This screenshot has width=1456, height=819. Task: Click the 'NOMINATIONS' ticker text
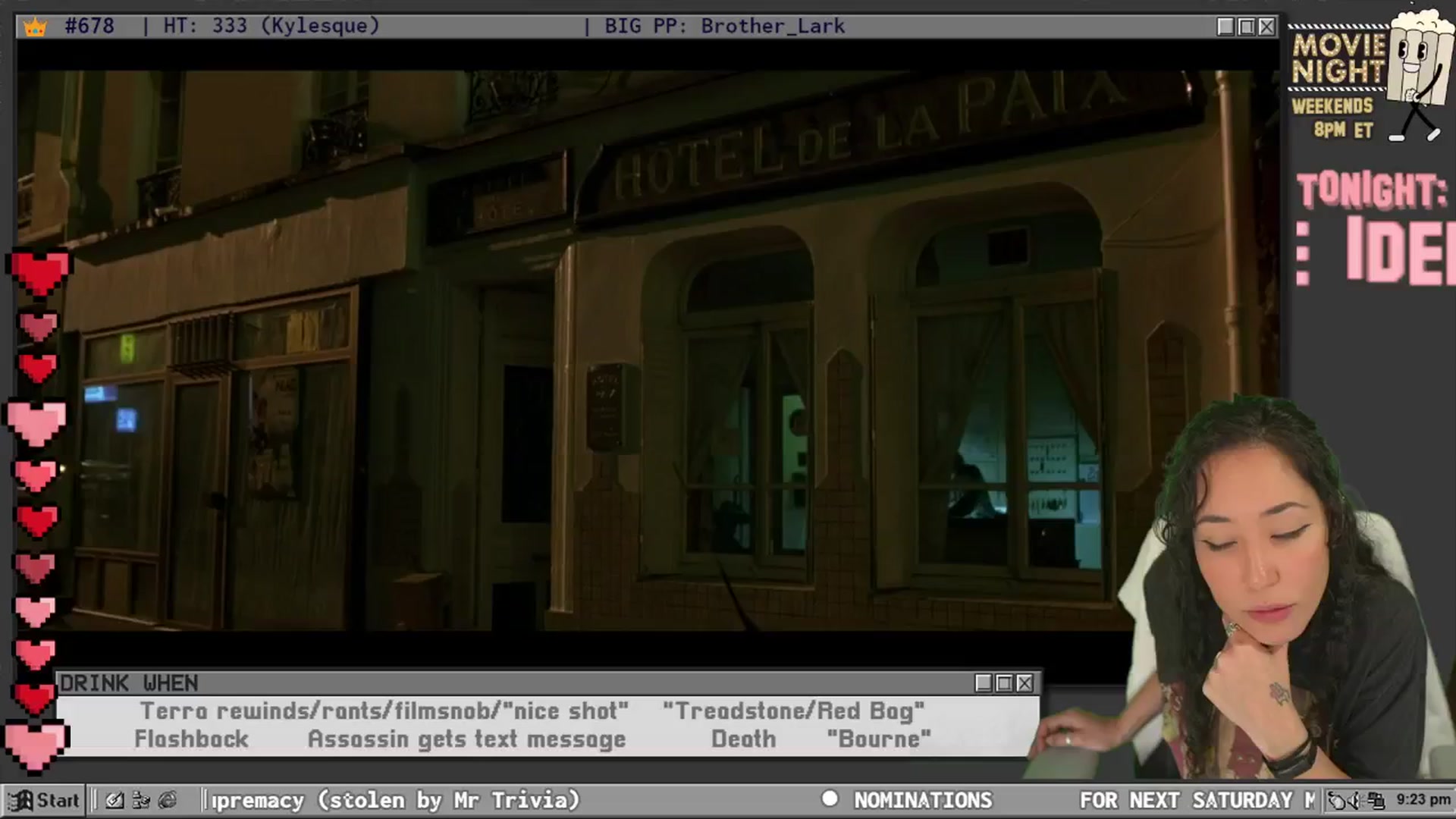923,800
